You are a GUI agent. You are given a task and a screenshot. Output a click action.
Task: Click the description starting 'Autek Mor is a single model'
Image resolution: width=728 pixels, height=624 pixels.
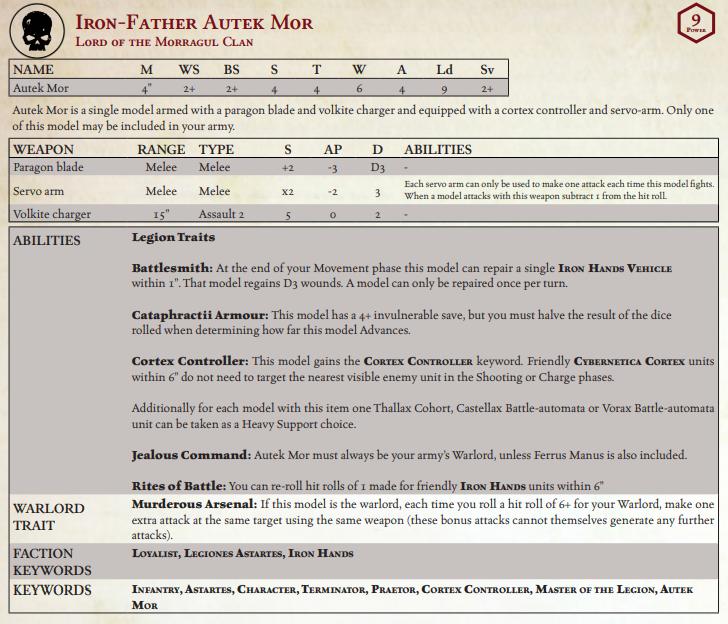(x=363, y=118)
